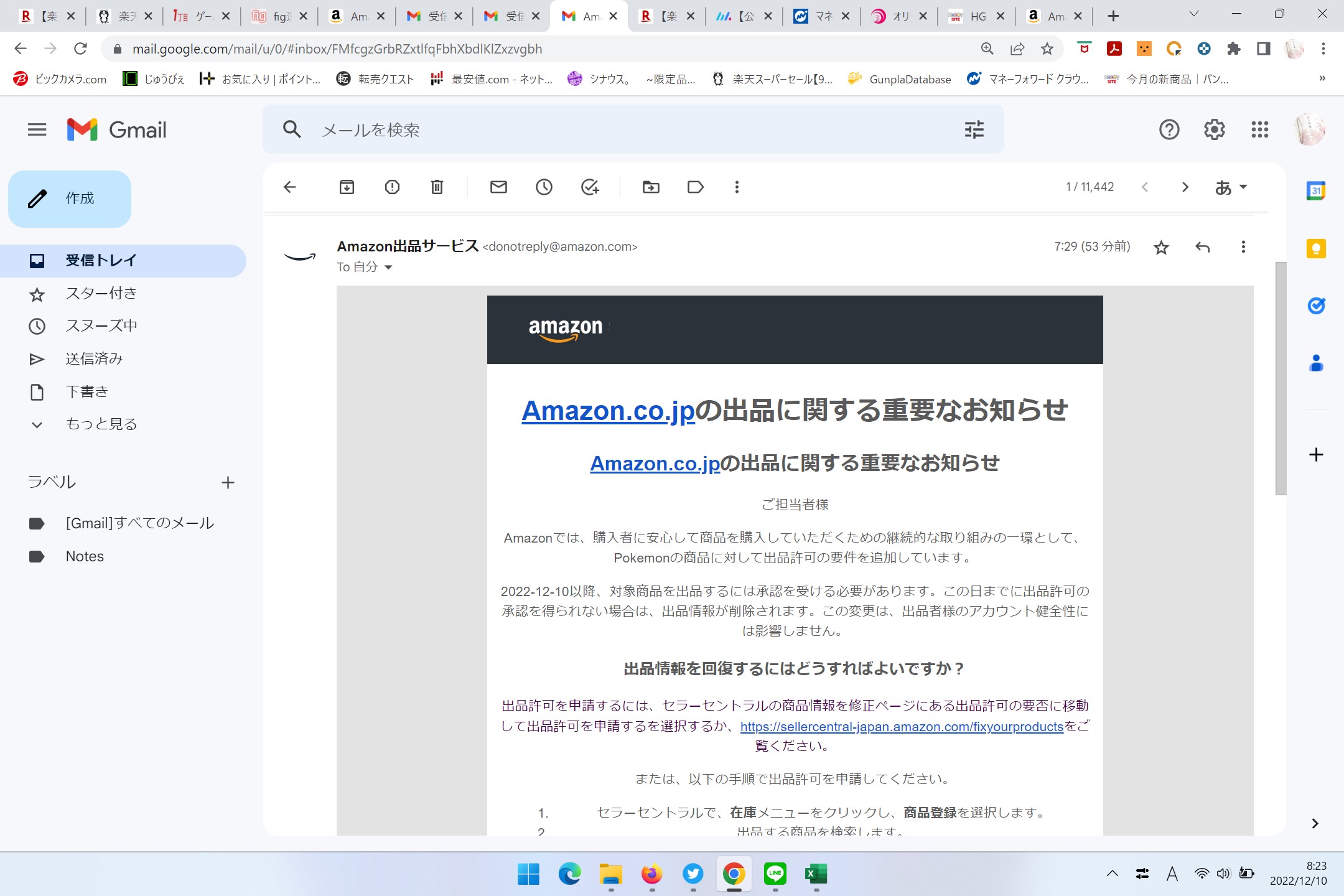Show hidden system tray icons
Screen dimensions: 1344x896
(x=1112, y=874)
